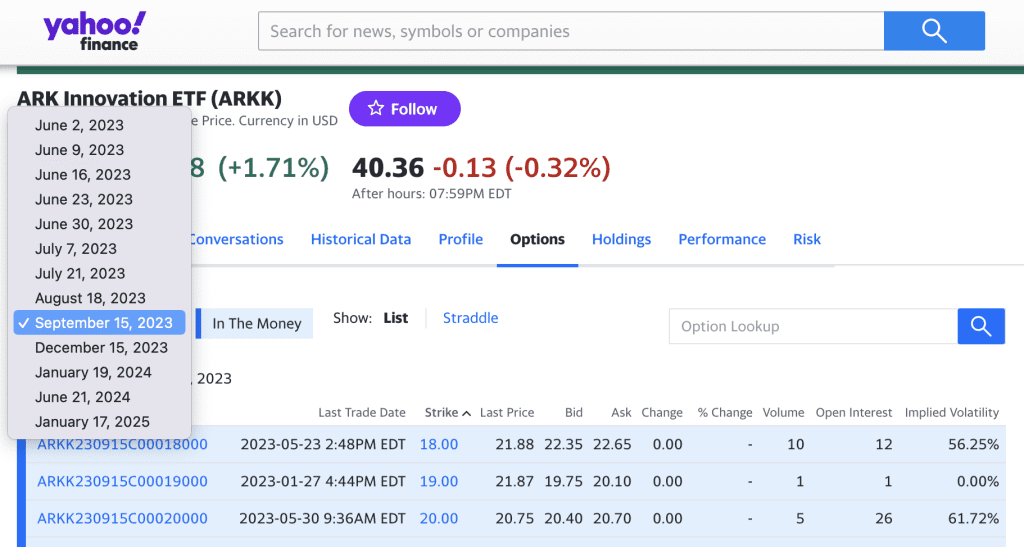This screenshot has width=1024, height=547.
Task: Open contract ARKK230915C00020000
Action: 122,519
